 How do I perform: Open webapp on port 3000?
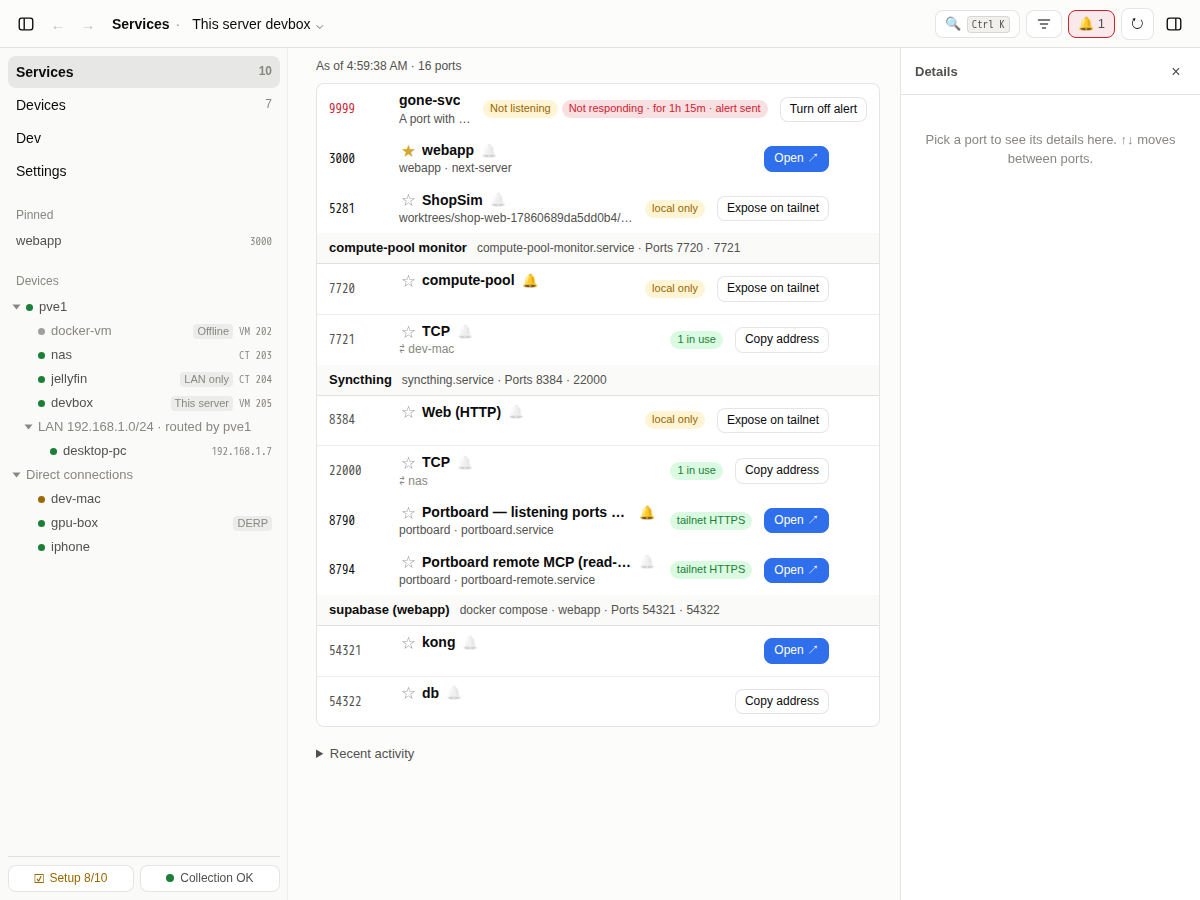(x=796, y=159)
